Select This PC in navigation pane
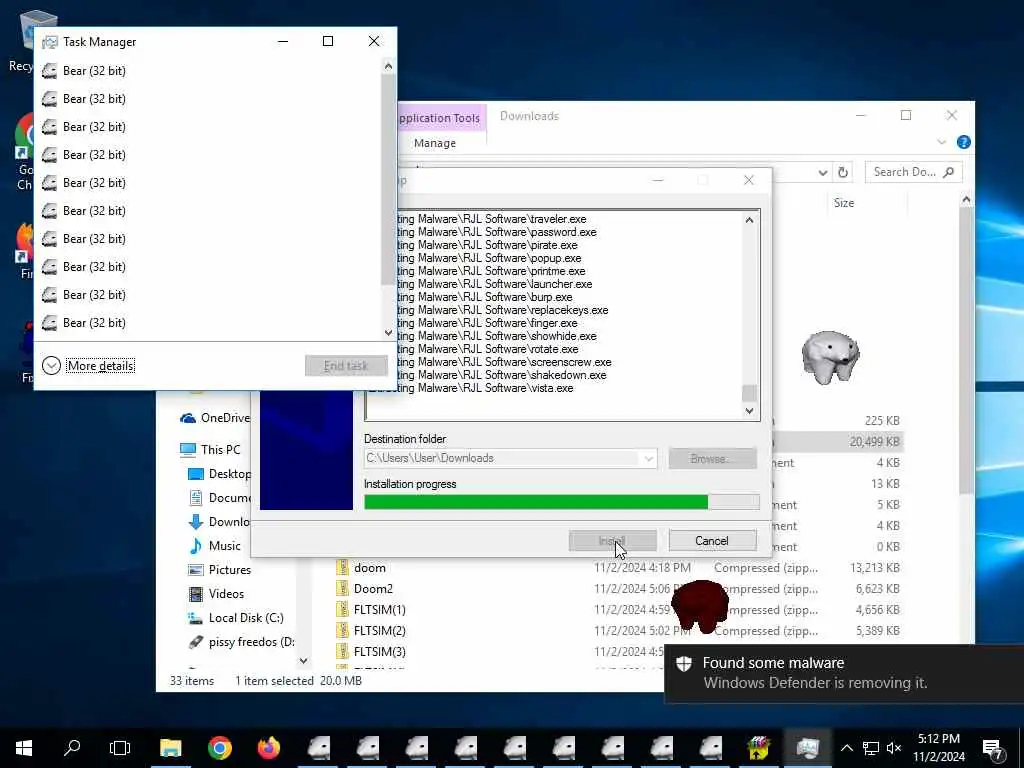The width and height of the screenshot is (1024, 768). pyautogui.click(x=210, y=449)
